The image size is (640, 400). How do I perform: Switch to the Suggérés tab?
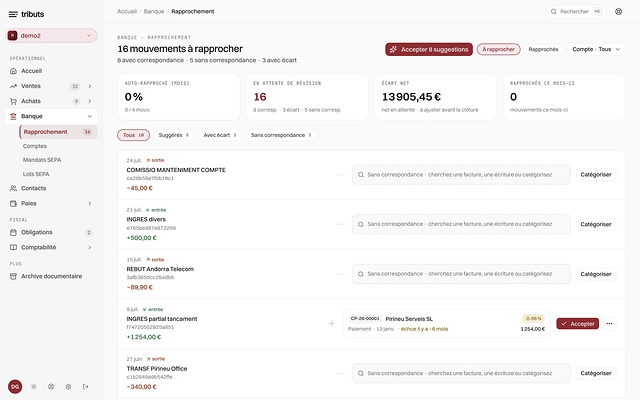tap(173, 135)
